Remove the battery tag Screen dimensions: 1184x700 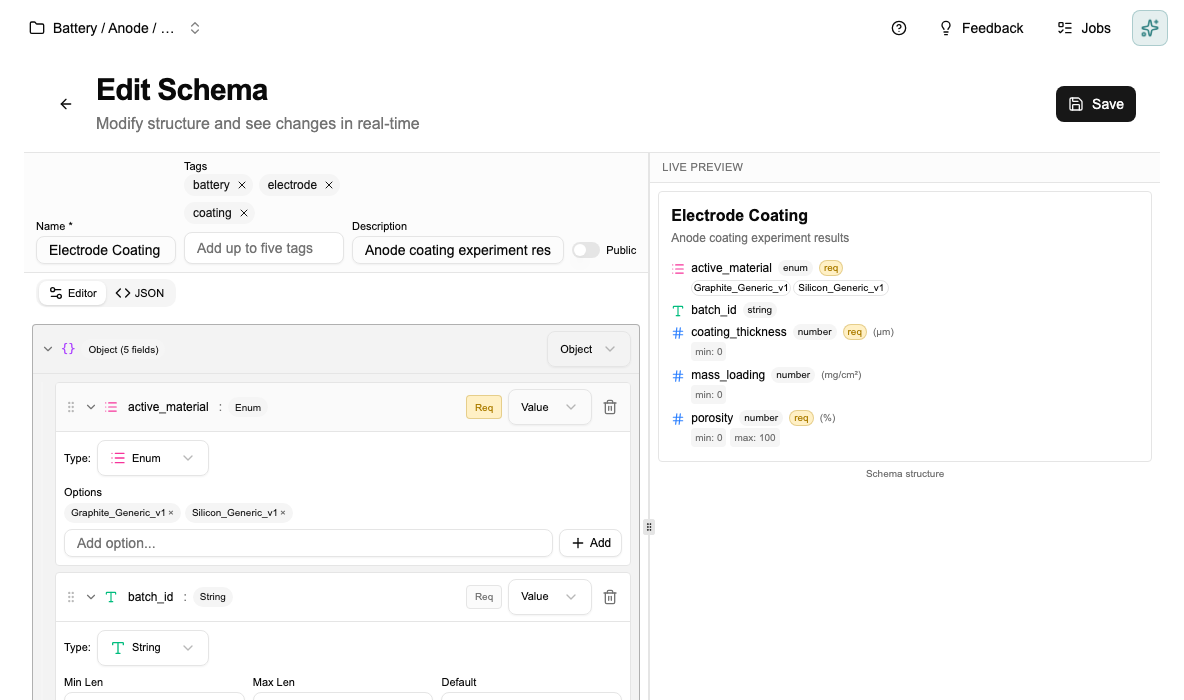242,185
